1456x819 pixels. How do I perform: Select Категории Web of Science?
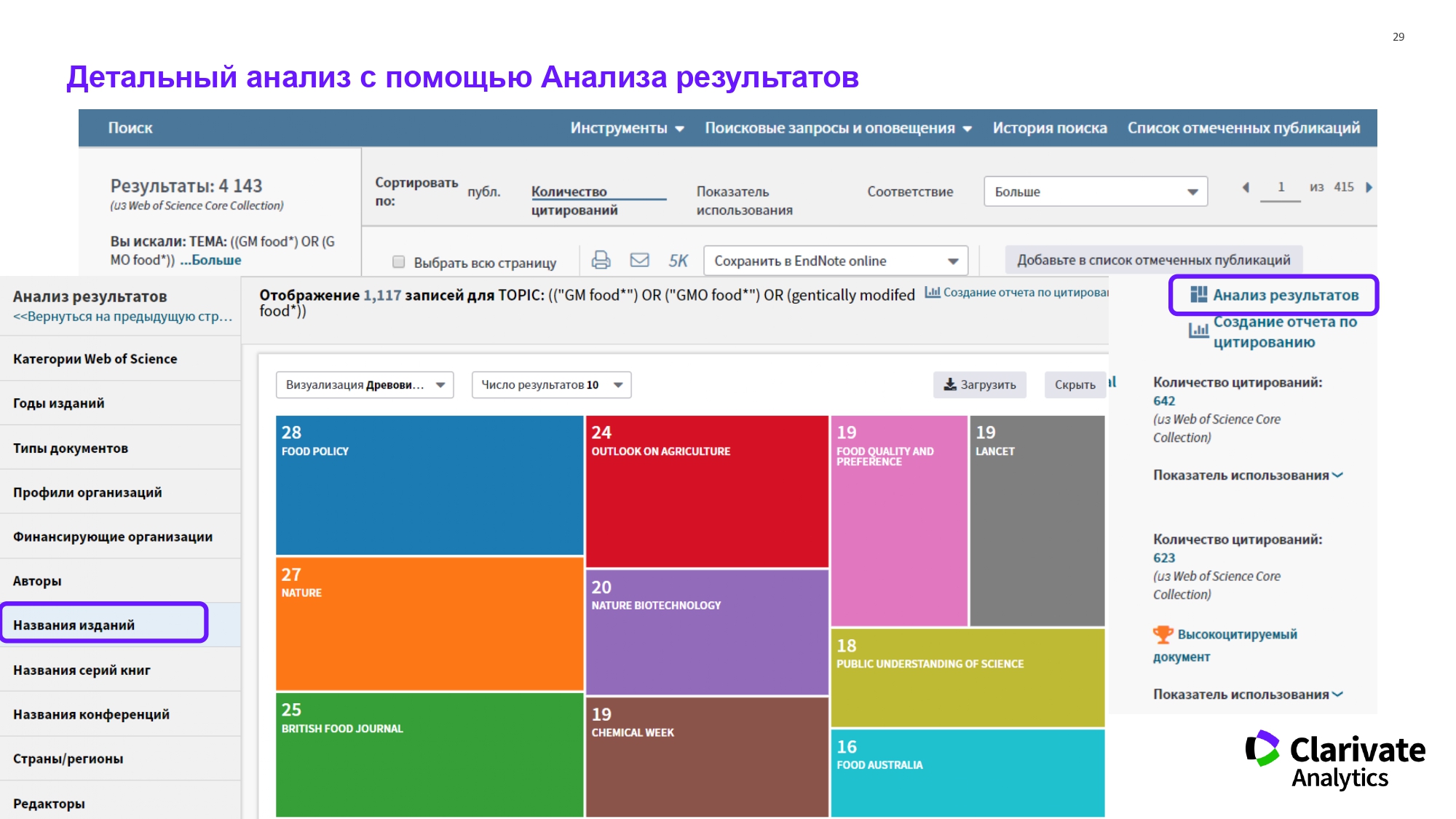point(120,358)
